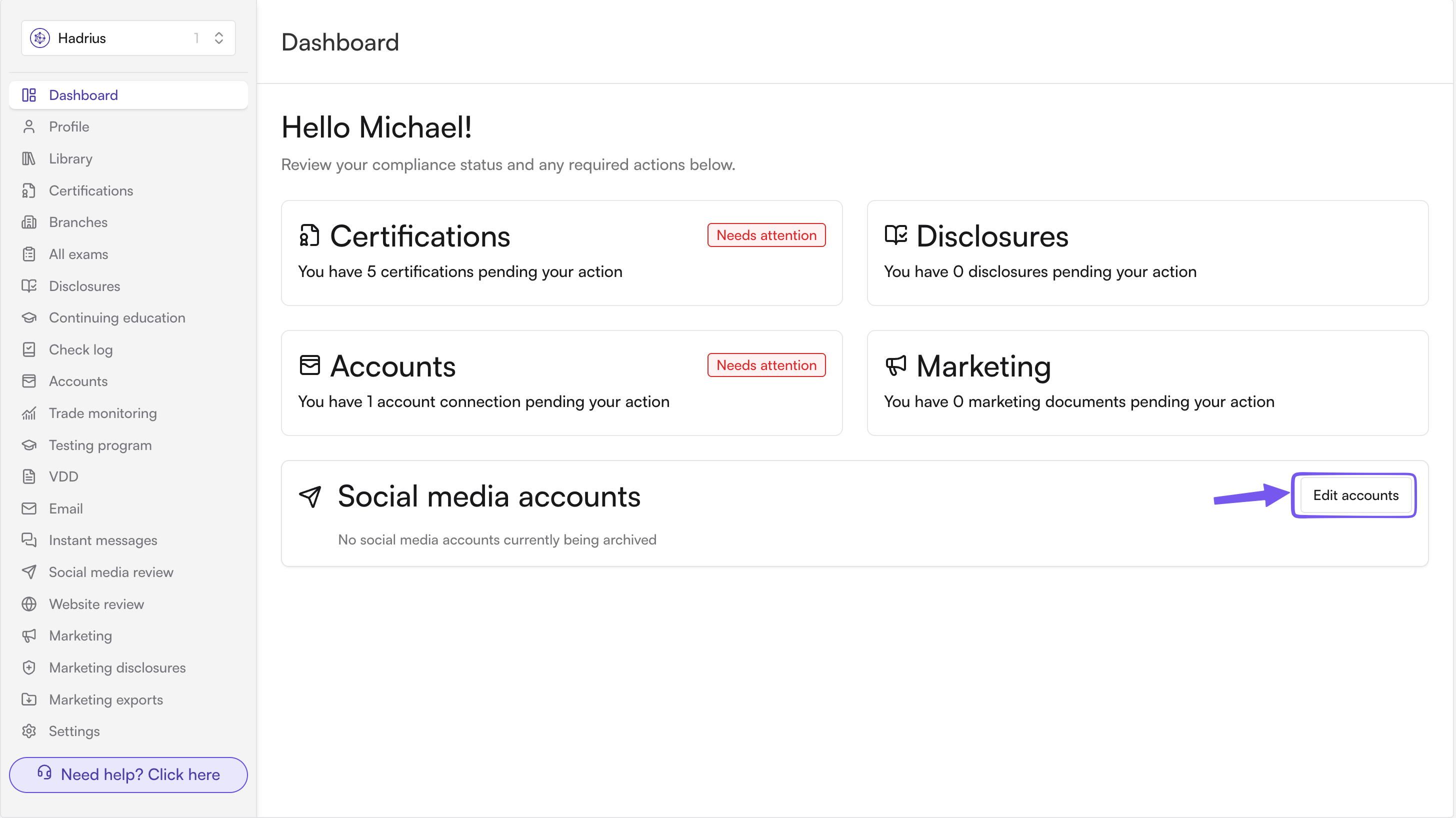1456x818 pixels.
Task: Click 'You have 5 certifications pending your action'
Action: coord(460,272)
